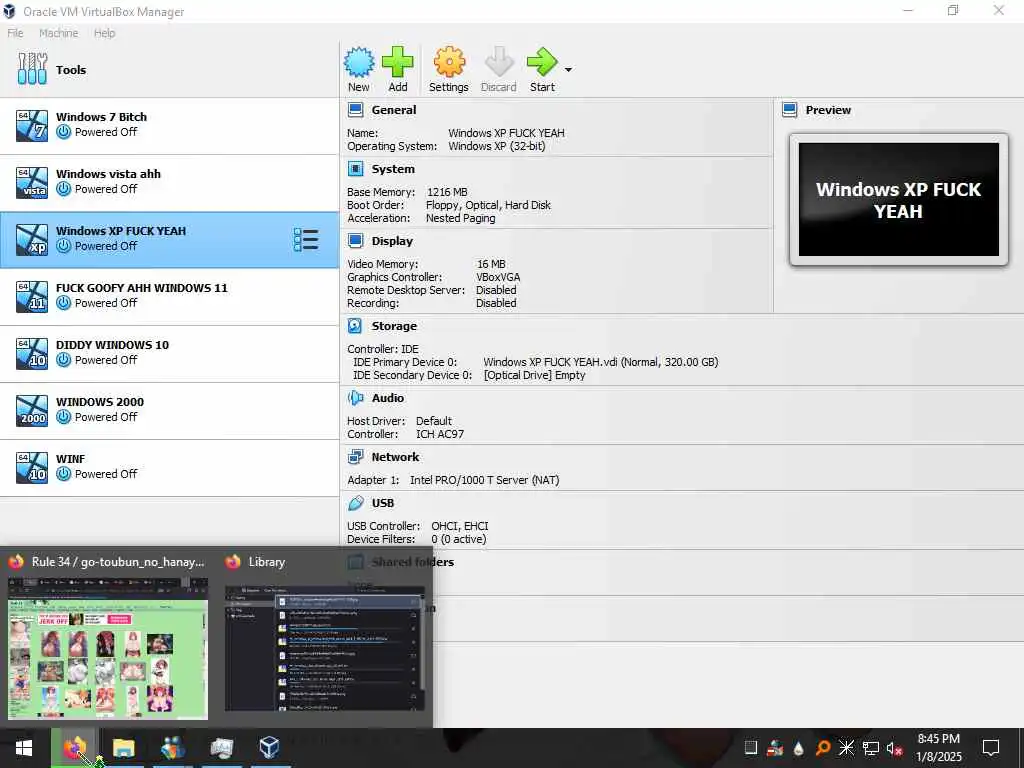The image size is (1024, 768).
Task: Open the Network section header
Action: [x=395, y=456]
